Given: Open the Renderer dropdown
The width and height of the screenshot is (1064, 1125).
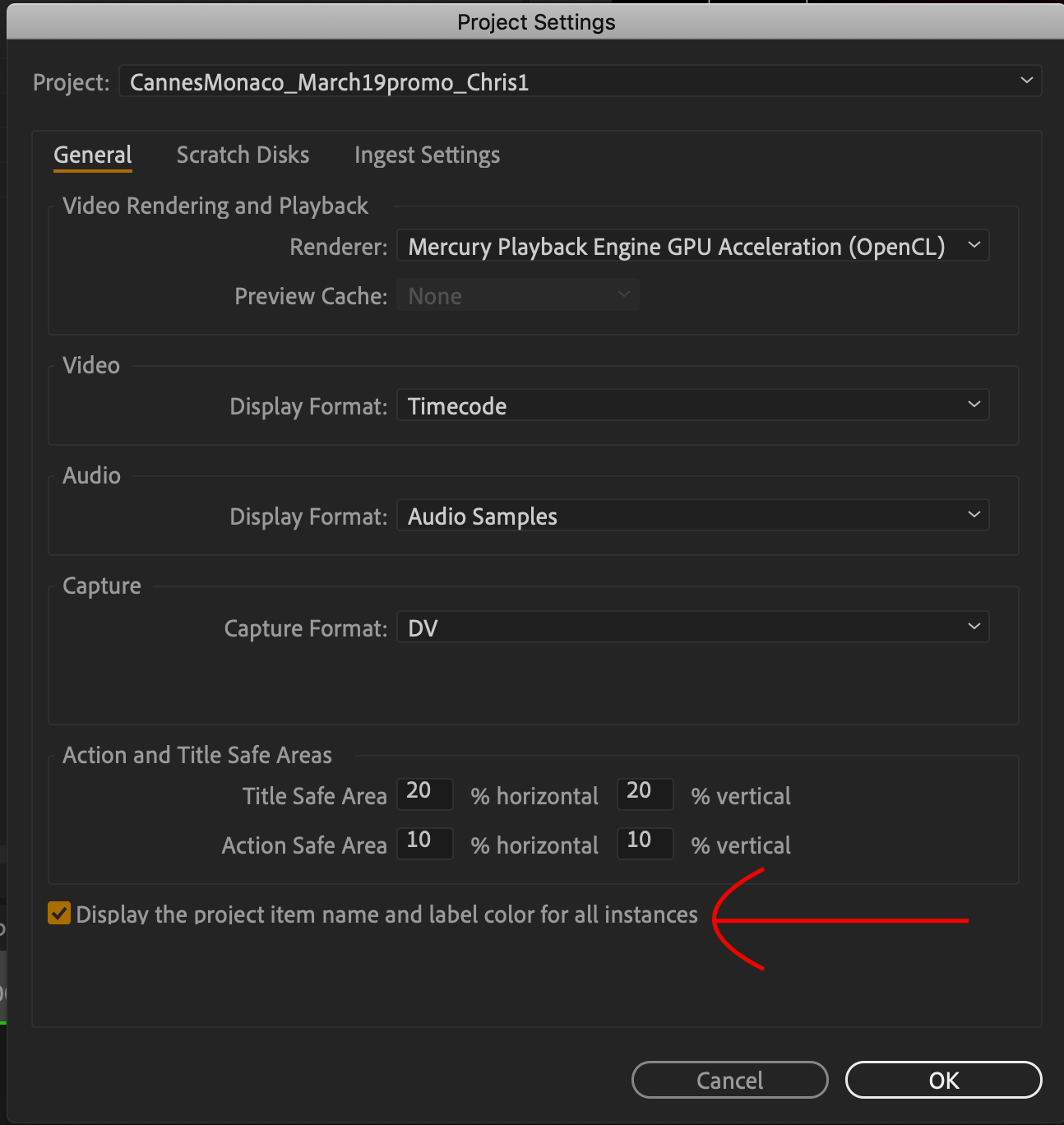Looking at the screenshot, I should [x=693, y=246].
